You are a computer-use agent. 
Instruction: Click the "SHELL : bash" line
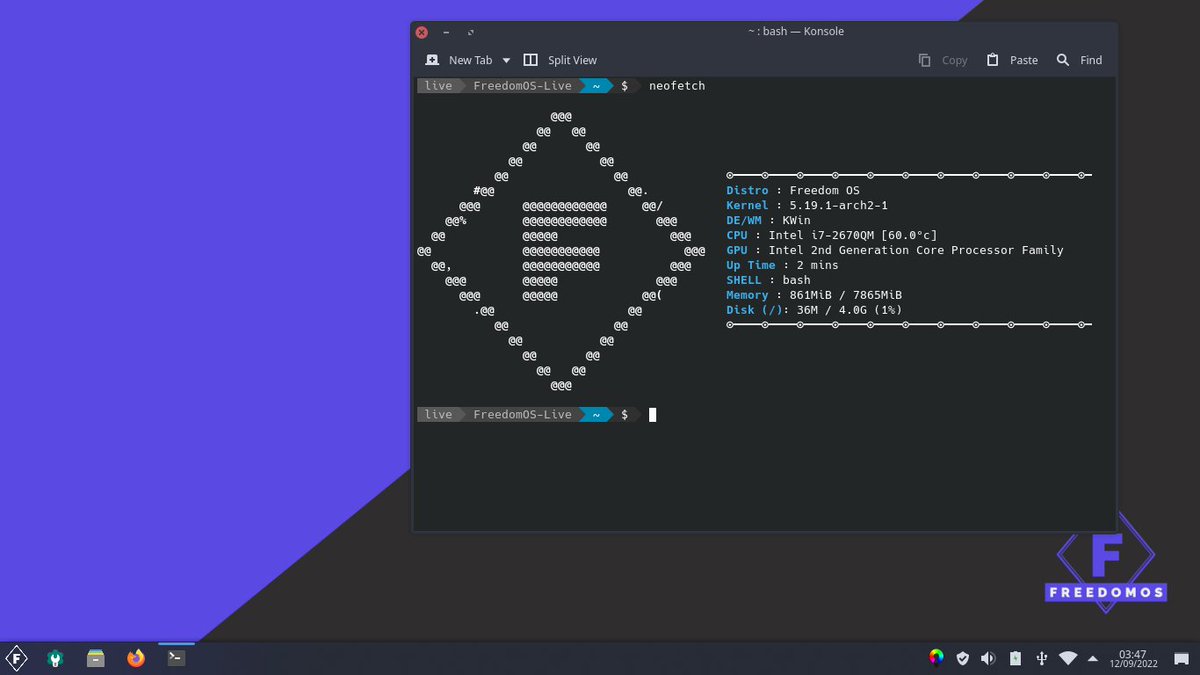point(768,280)
